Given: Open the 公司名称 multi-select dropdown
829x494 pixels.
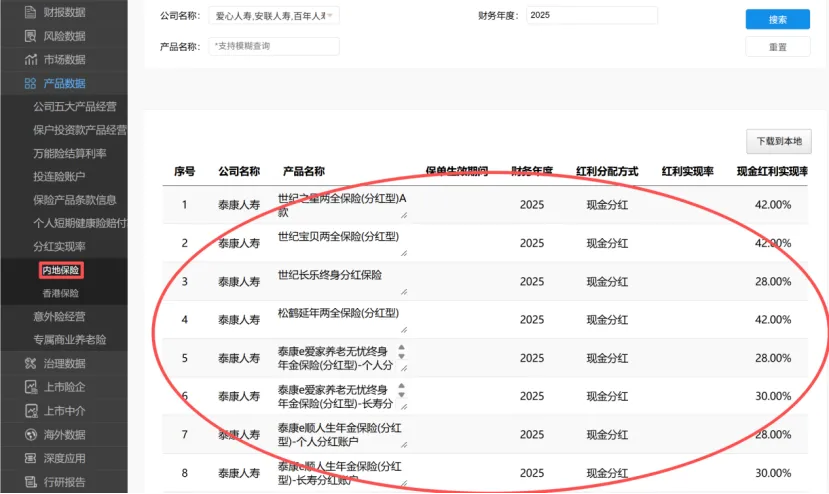Looking at the screenshot, I should (274, 16).
